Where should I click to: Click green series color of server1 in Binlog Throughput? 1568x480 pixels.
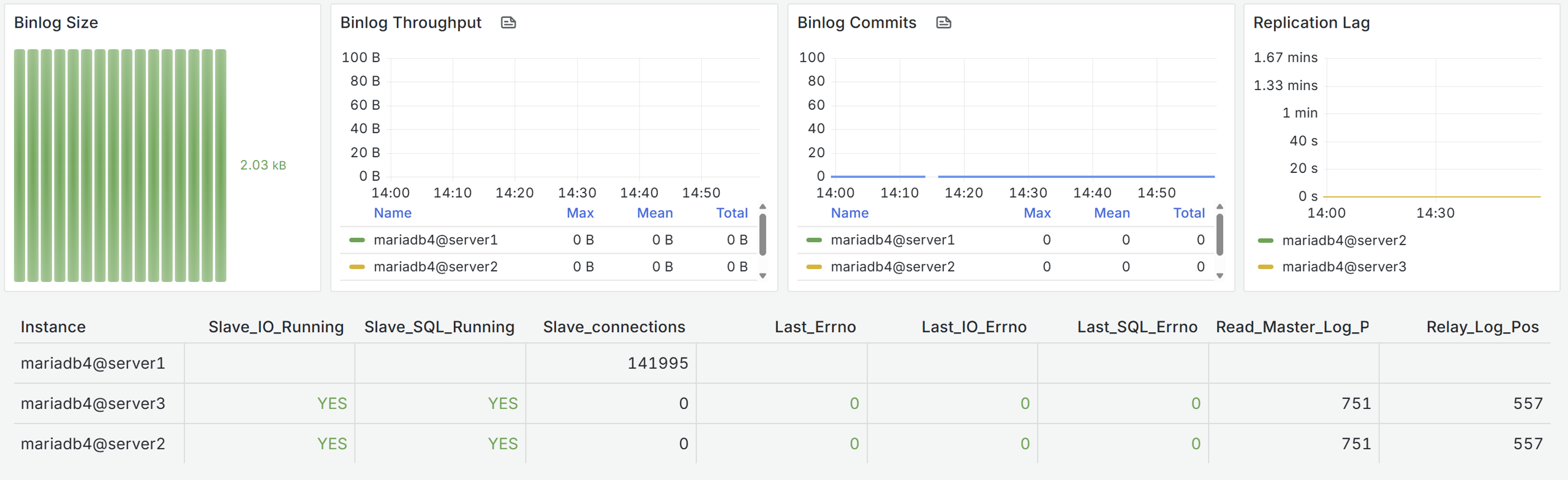point(356,240)
